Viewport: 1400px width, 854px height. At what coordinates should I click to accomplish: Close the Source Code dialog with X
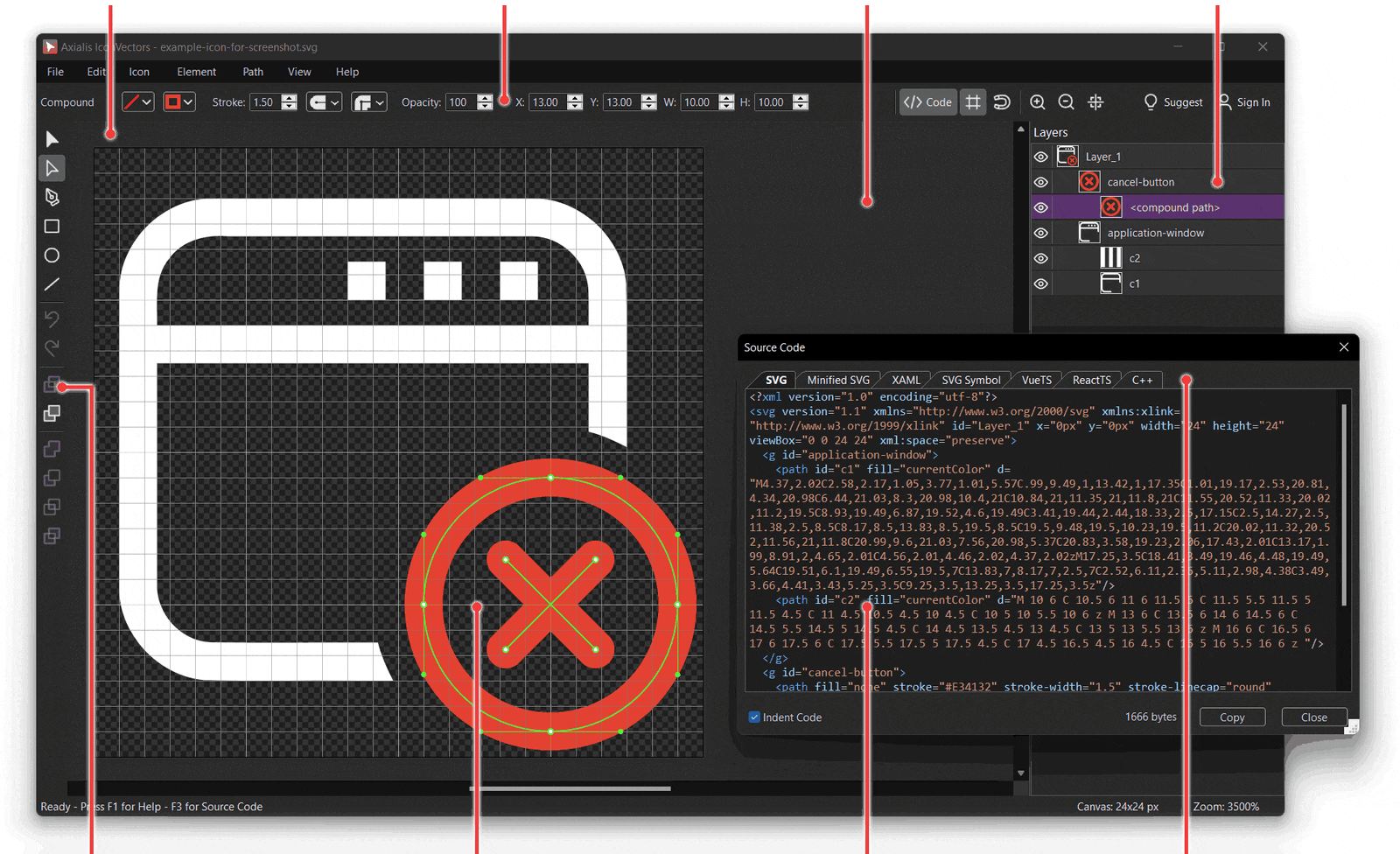click(1344, 347)
